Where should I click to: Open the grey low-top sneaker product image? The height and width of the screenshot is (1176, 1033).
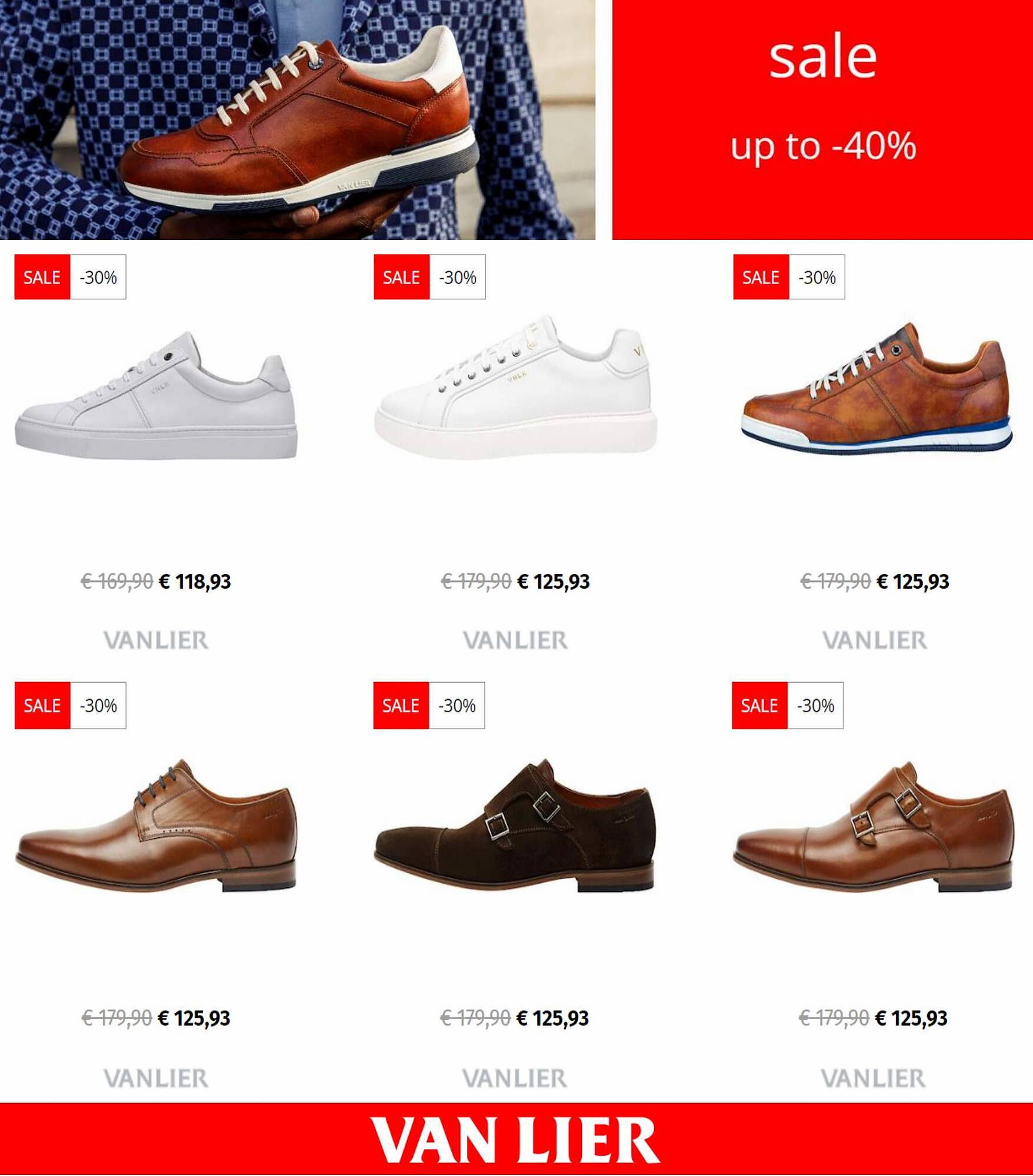tap(156, 395)
